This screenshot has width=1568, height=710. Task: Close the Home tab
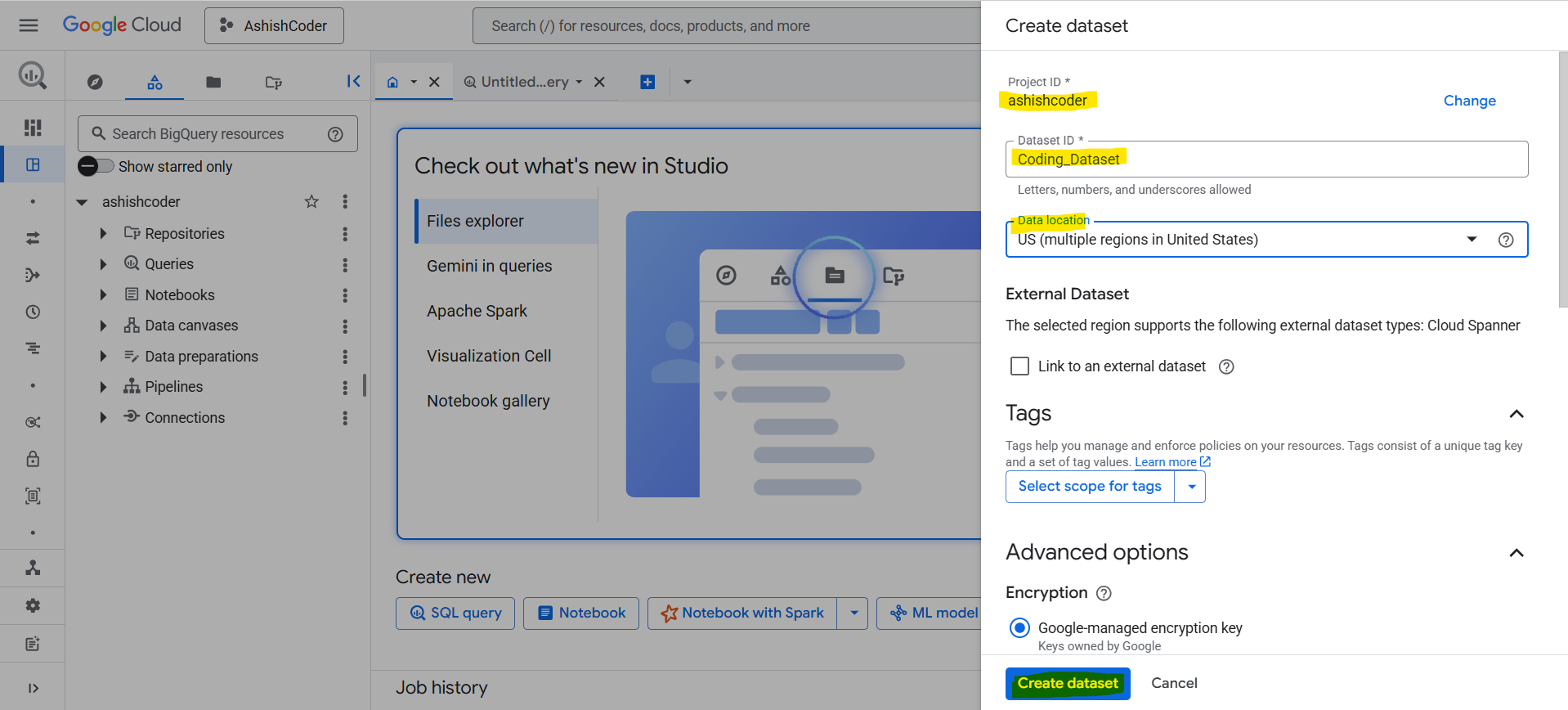pyautogui.click(x=435, y=82)
